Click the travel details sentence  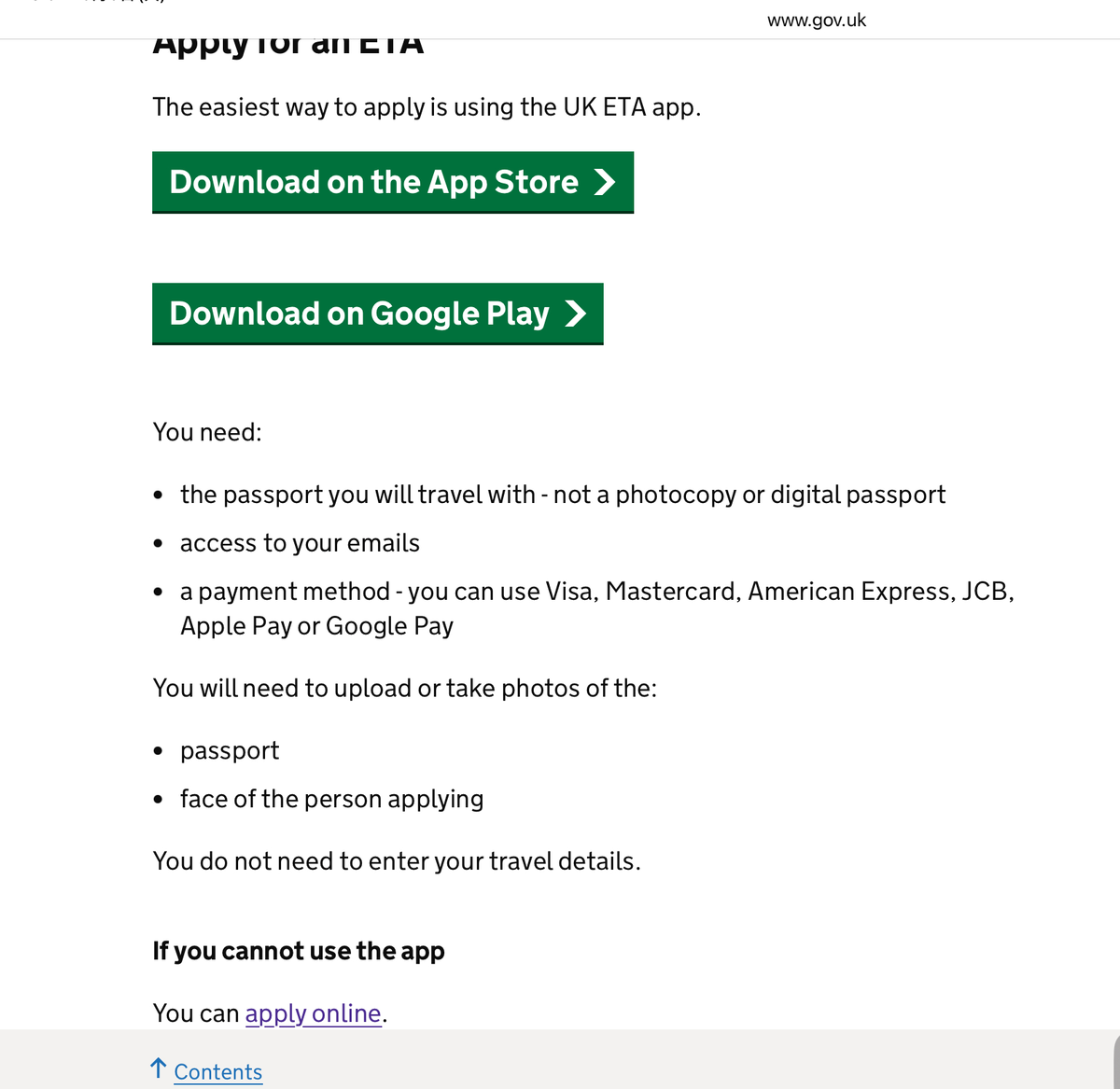click(x=397, y=861)
